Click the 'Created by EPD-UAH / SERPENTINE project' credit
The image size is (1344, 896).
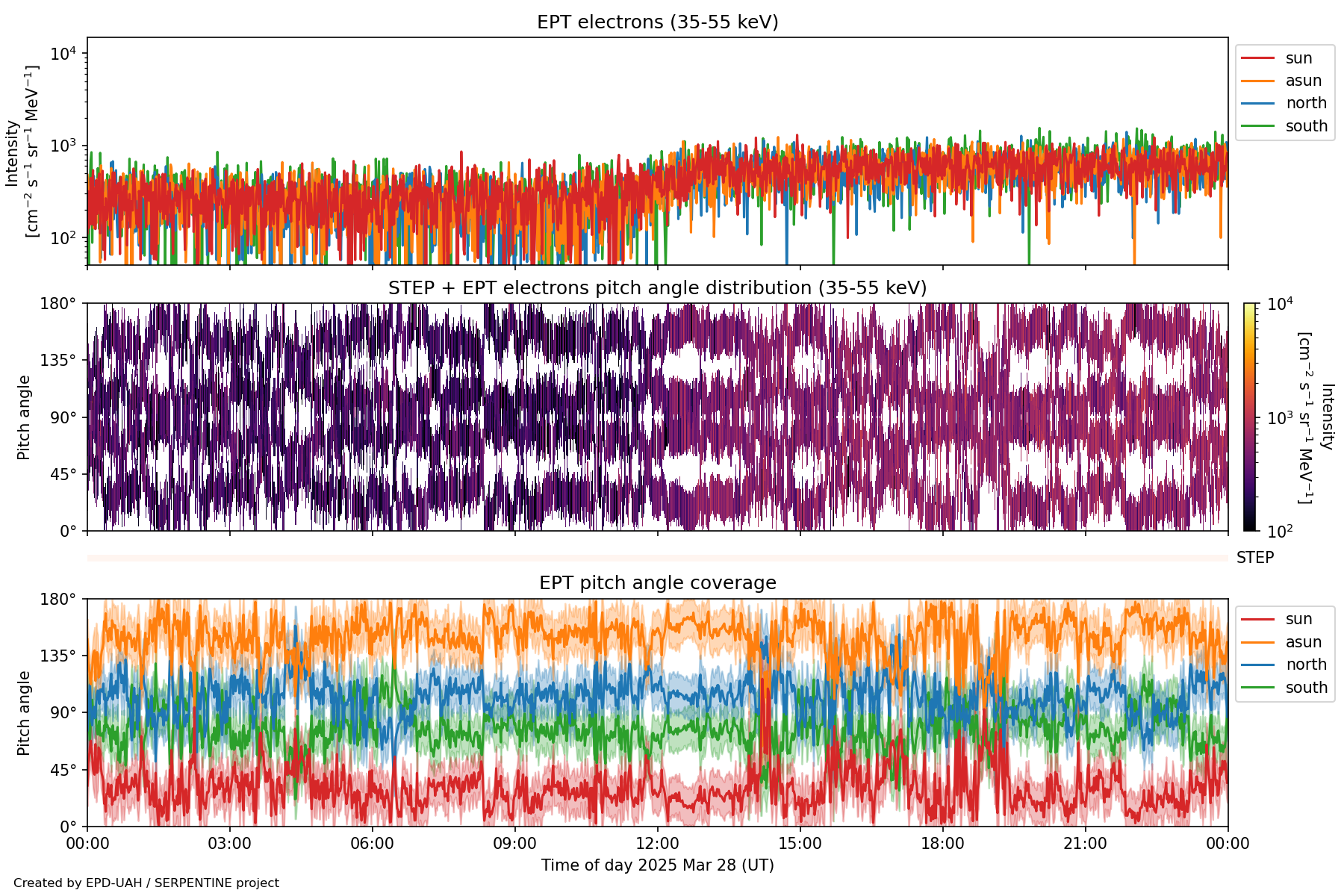(x=146, y=883)
